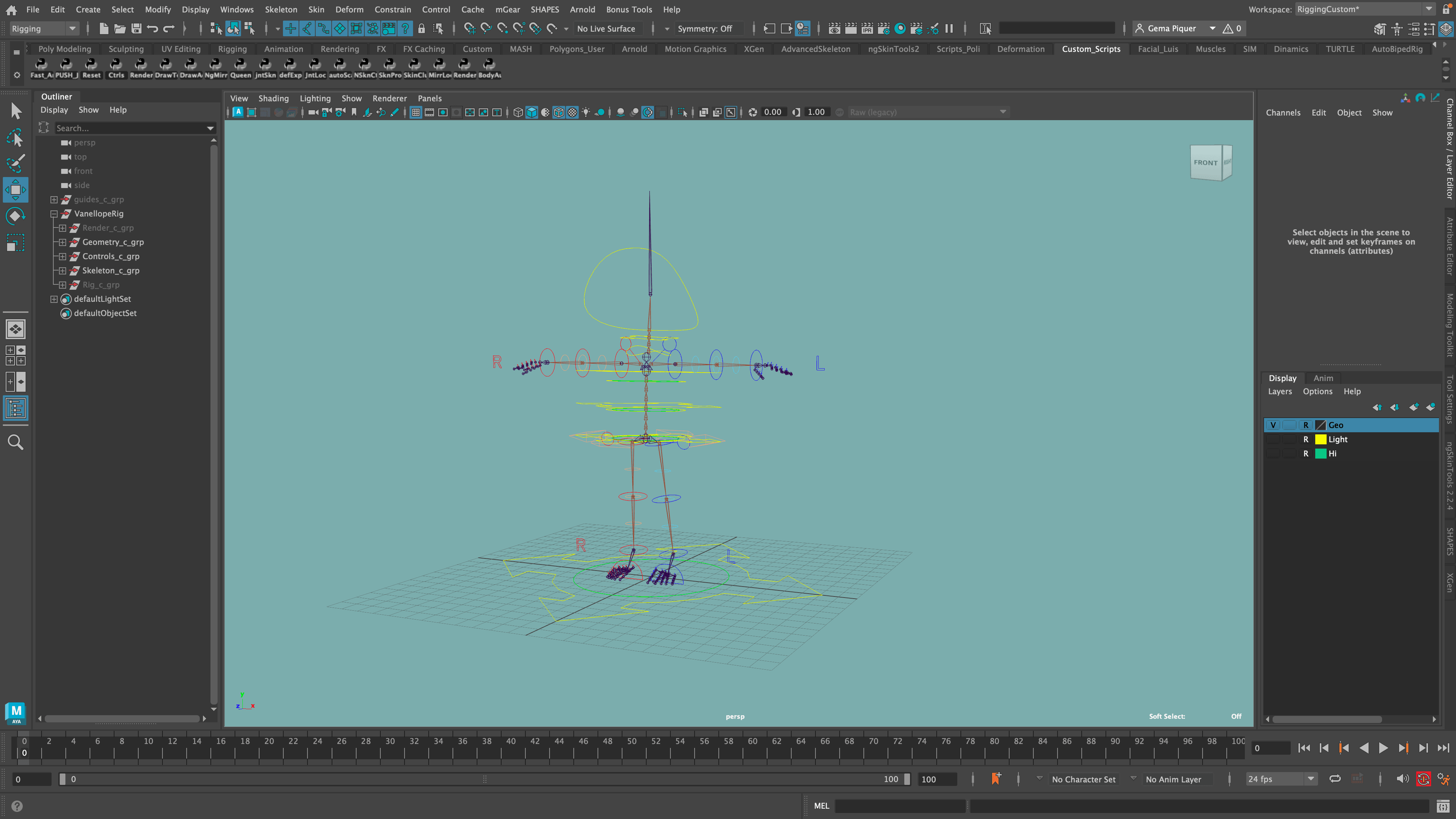Image resolution: width=1456 pixels, height=819 pixels.
Task: Click the Light layer yellow color swatch
Action: click(1320, 439)
